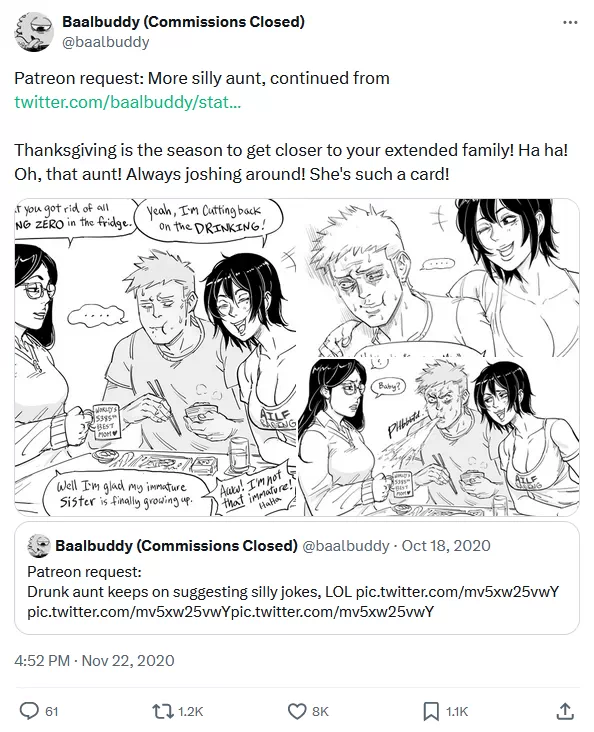Screen dimensions: 594x732
Task: Click the 1.1K bookmarks count
Action: click(457, 711)
